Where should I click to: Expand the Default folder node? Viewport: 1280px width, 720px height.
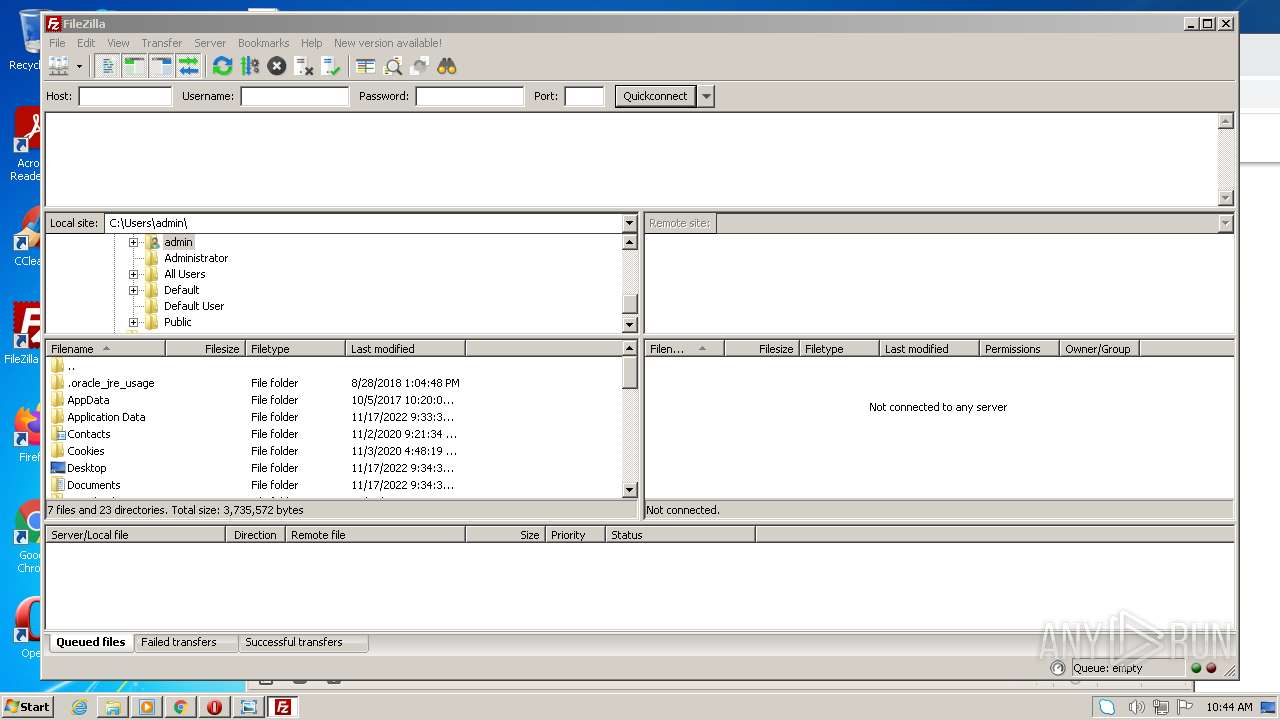[x=133, y=290]
